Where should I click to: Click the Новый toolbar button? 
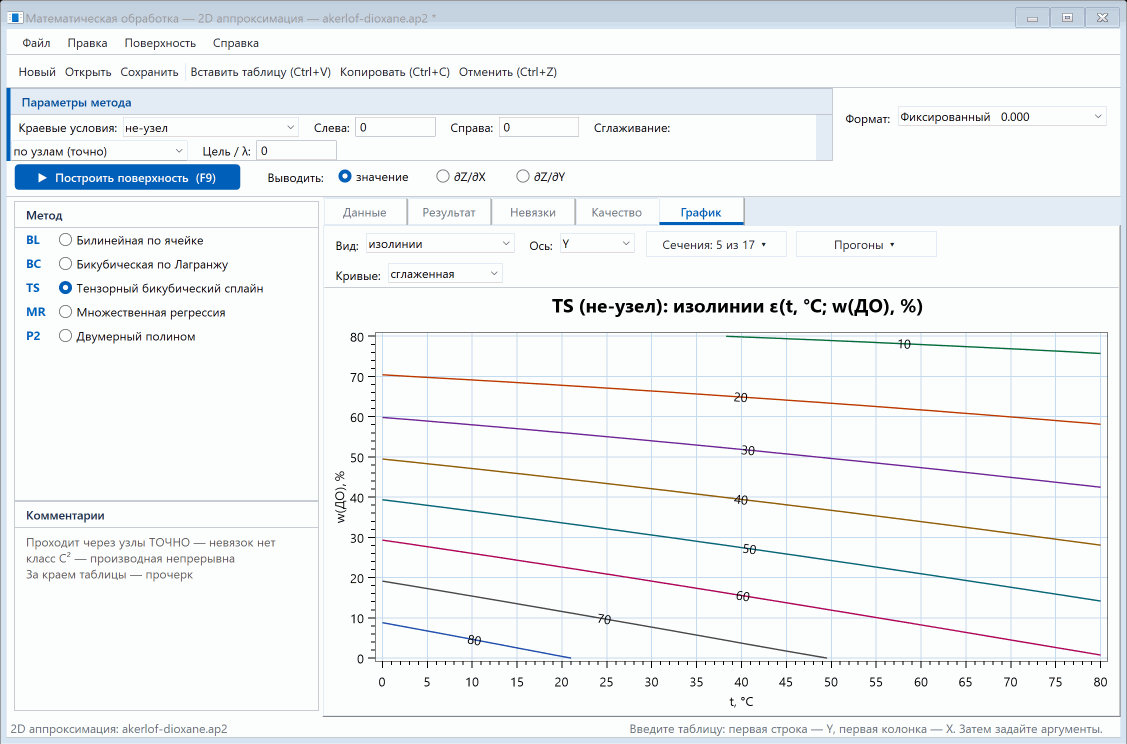point(37,72)
